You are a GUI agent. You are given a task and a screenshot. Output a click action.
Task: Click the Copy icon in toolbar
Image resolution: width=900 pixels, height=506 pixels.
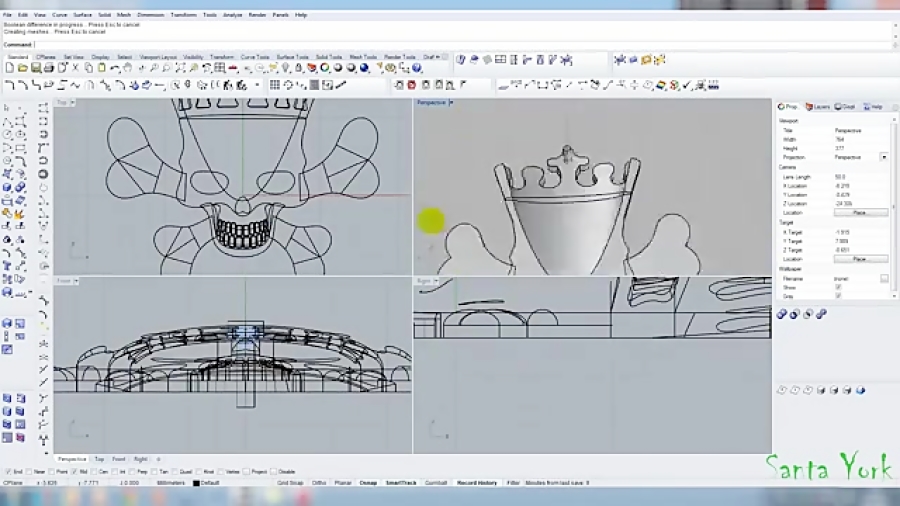88,68
